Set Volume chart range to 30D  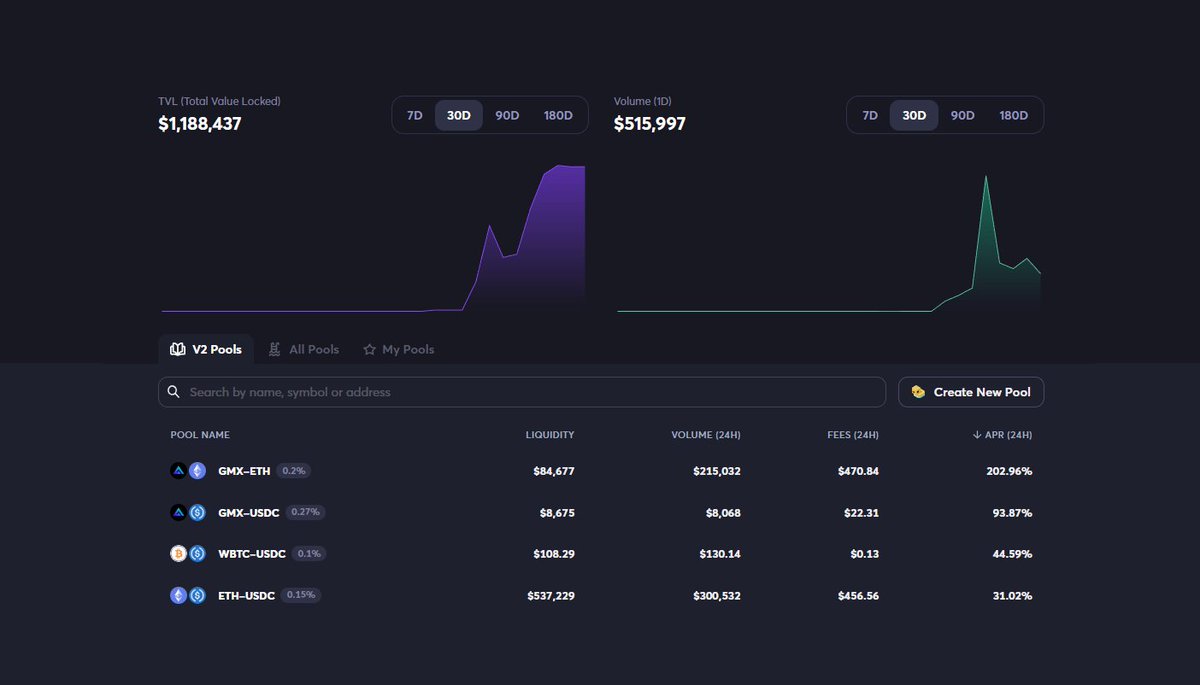pos(914,115)
